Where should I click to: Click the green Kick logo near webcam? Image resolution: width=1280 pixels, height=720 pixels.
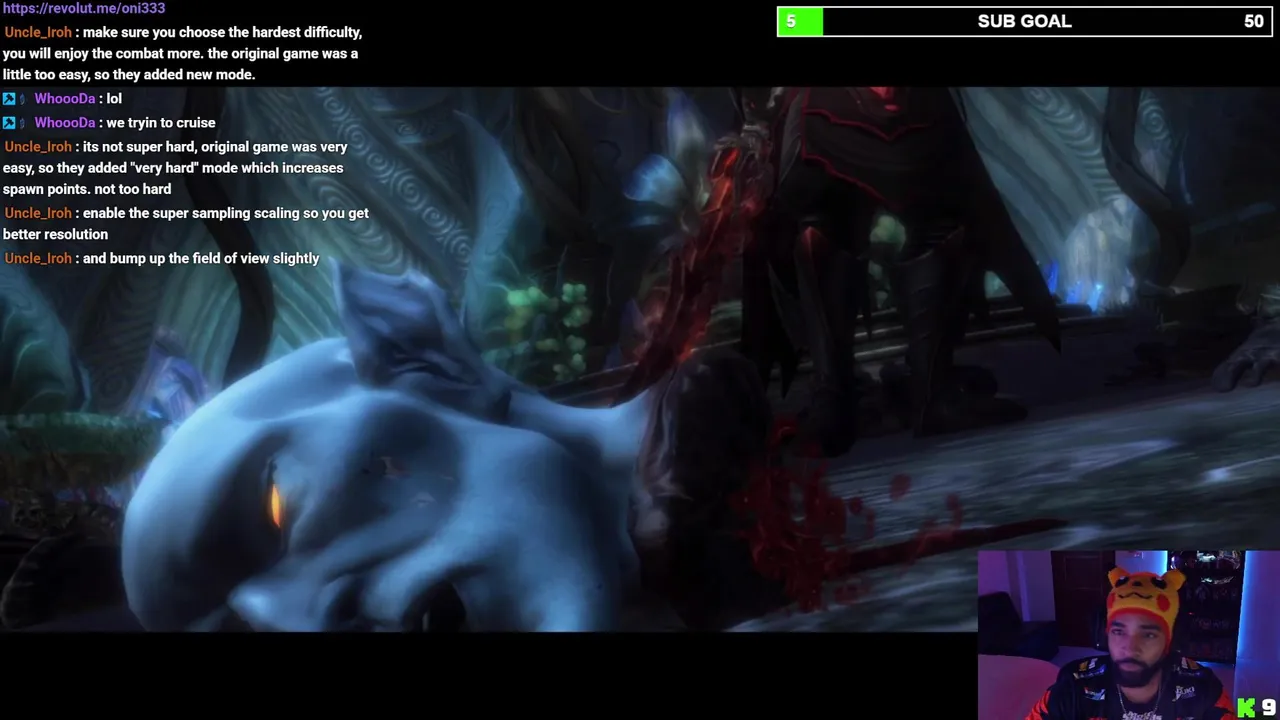click(x=1246, y=708)
